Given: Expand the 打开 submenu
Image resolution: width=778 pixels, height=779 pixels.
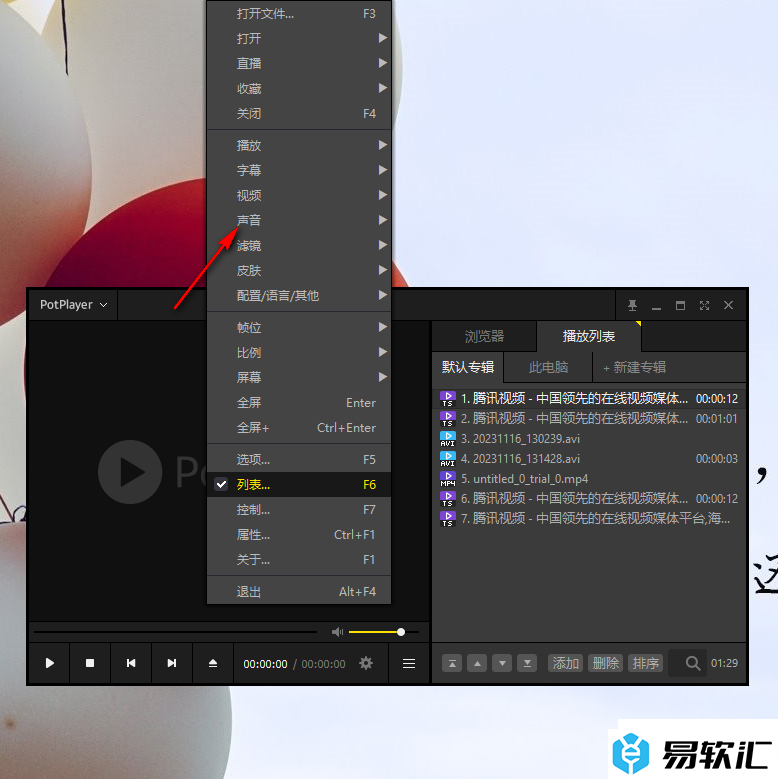Looking at the screenshot, I should coord(299,38).
